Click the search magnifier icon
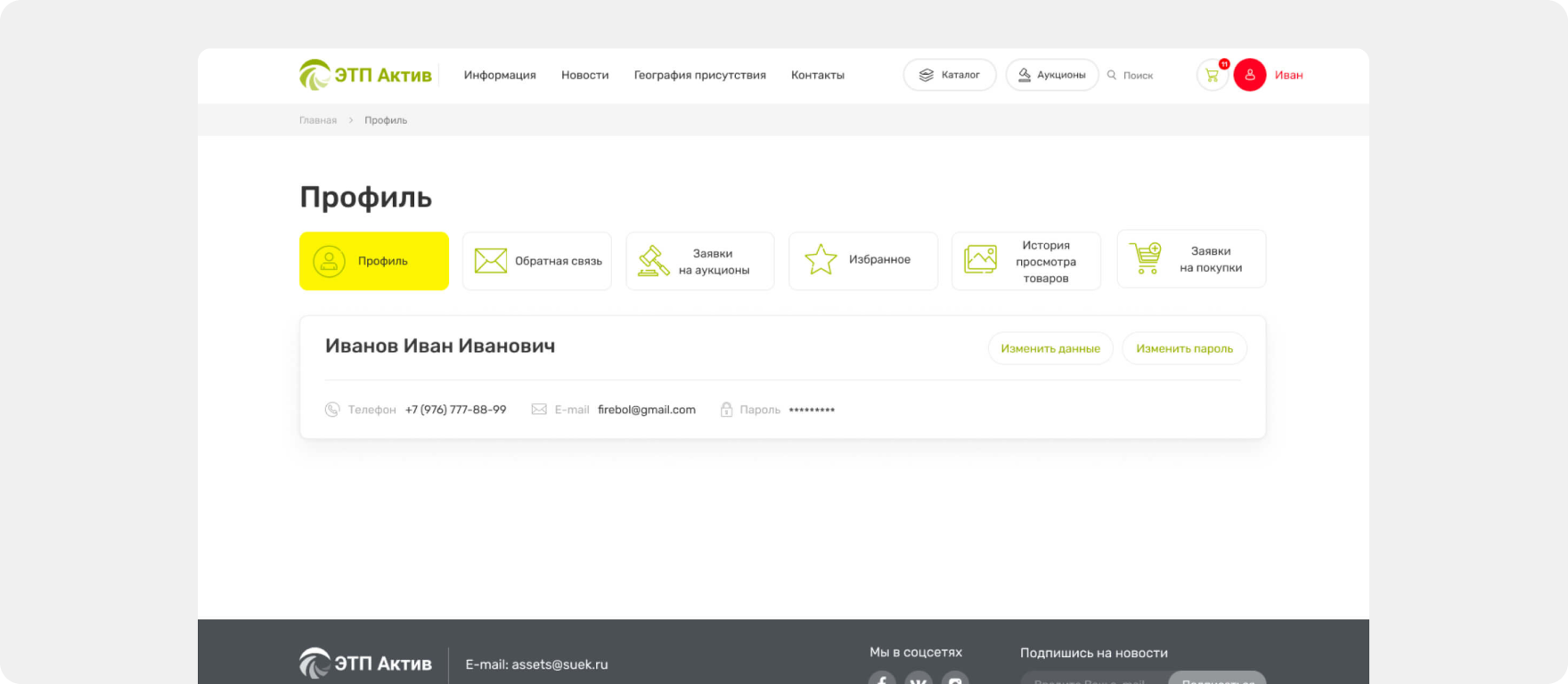This screenshot has width=1568, height=684. (x=1112, y=76)
